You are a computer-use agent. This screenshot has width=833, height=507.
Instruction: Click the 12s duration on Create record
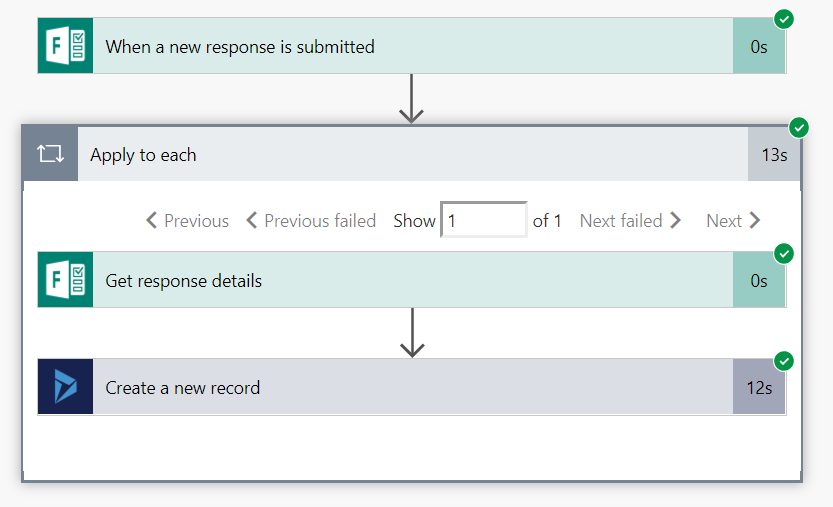[x=759, y=388]
